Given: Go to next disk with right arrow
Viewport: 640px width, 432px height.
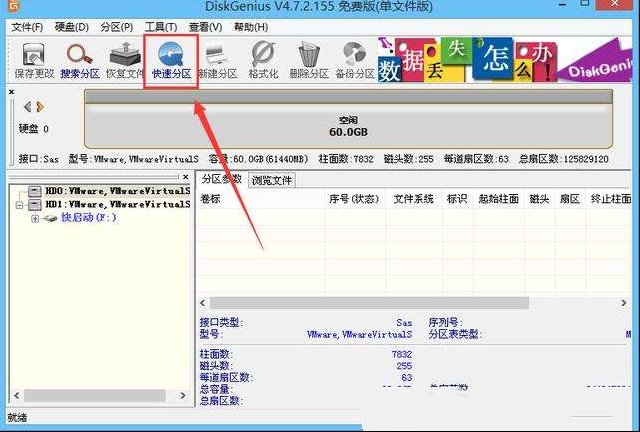Looking at the screenshot, I should [40, 107].
